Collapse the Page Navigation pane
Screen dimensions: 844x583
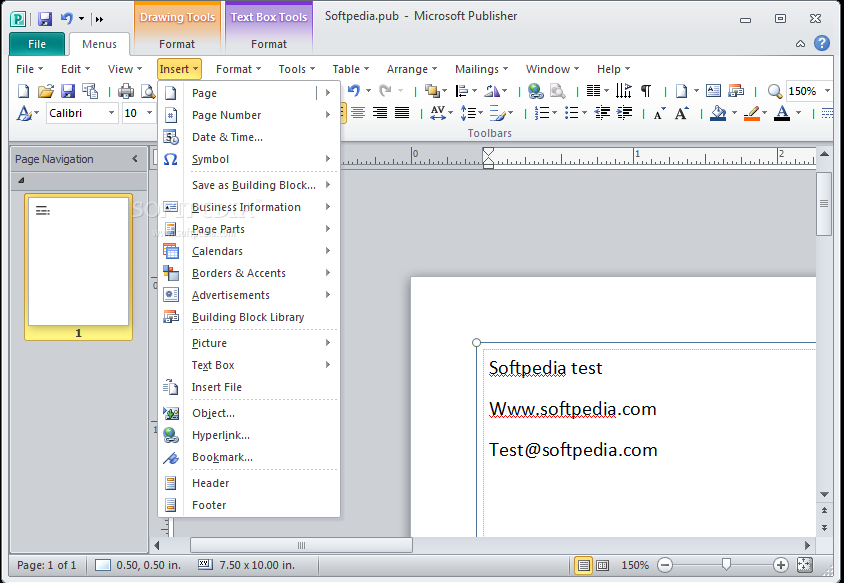(135, 159)
